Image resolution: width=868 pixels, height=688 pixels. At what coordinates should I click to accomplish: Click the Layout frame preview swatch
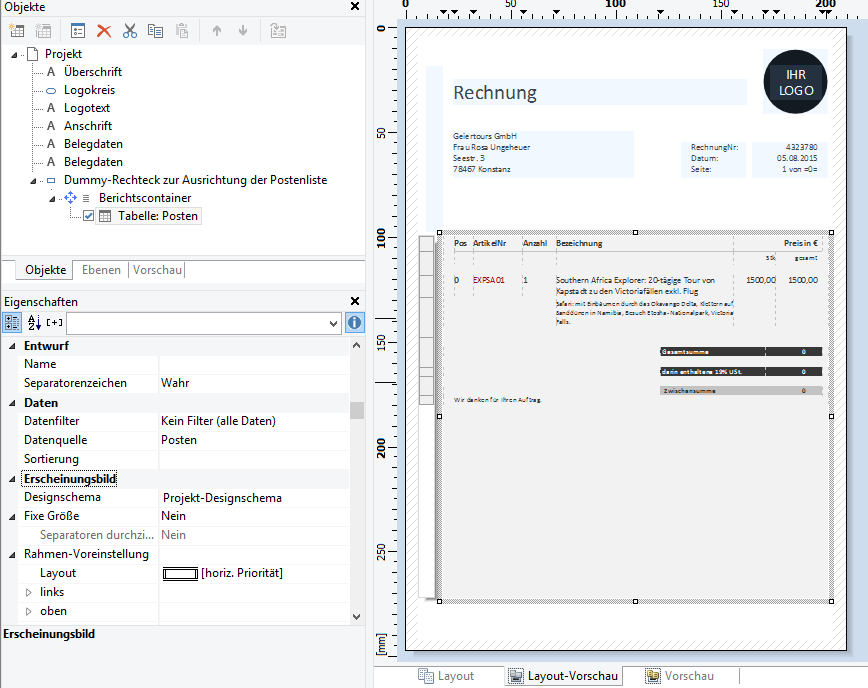click(180, 573)
